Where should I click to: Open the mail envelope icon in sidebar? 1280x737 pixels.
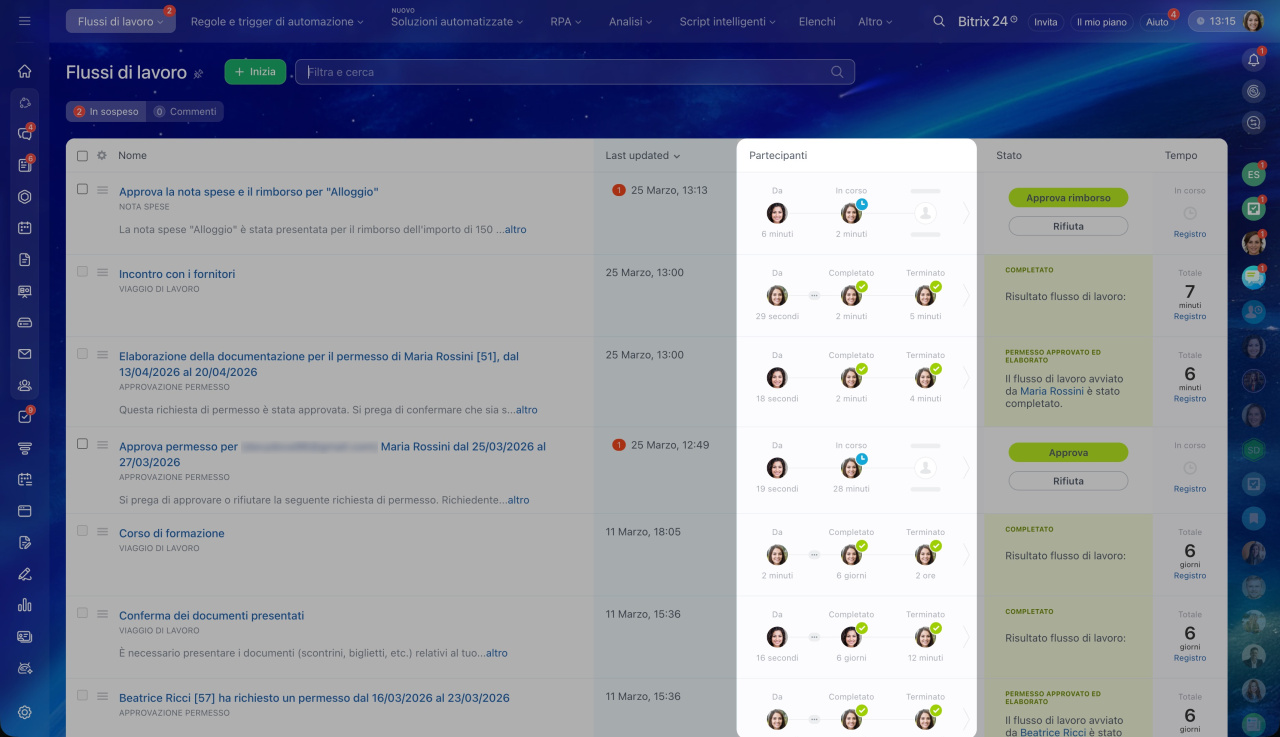(x=25, y=354)
